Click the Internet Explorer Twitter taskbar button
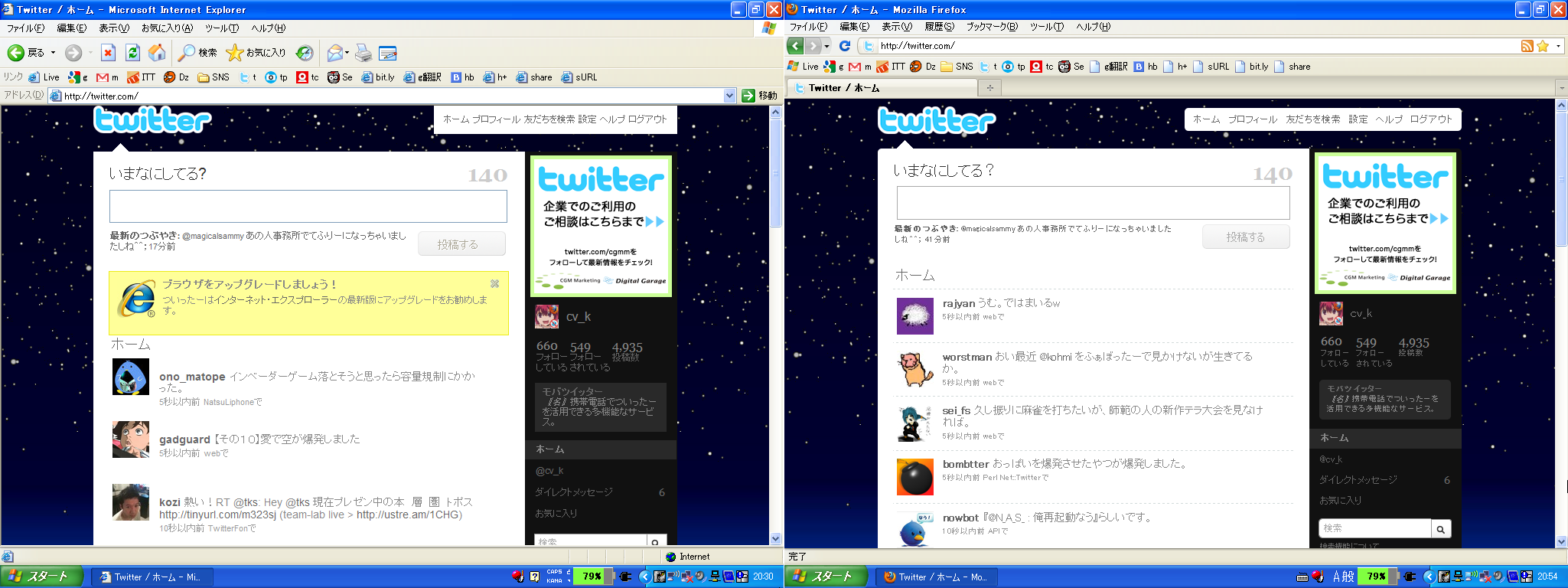Viewport: 1568px width, 588px height. (x=152, y=577)
